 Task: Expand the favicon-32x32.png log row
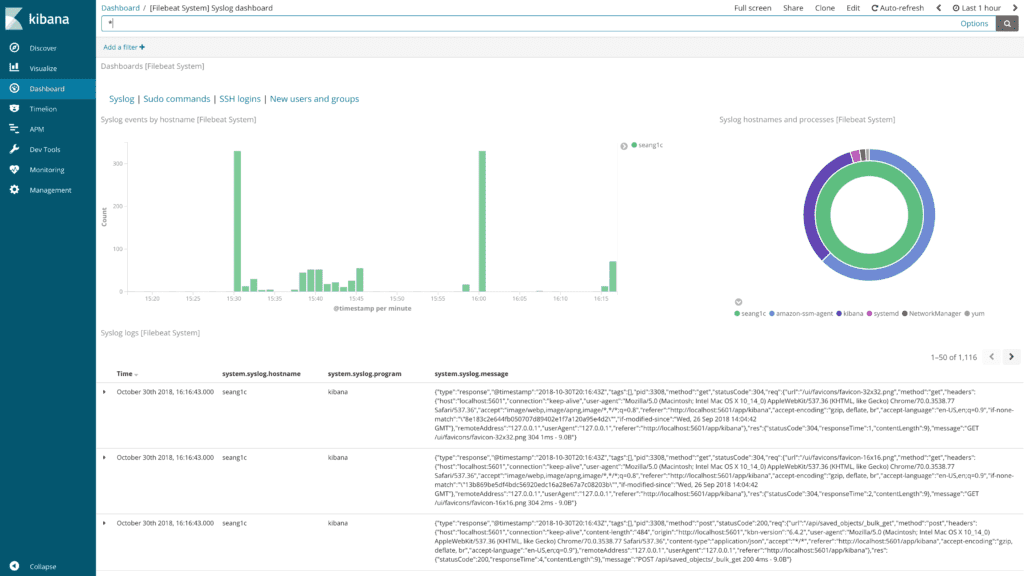click(104, 392)
